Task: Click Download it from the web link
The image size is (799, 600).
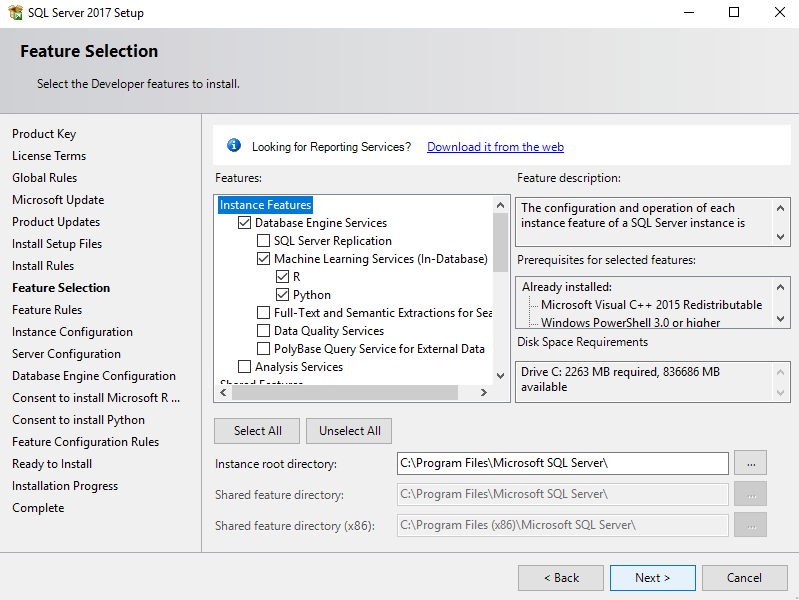Action: tap(495, 147)
